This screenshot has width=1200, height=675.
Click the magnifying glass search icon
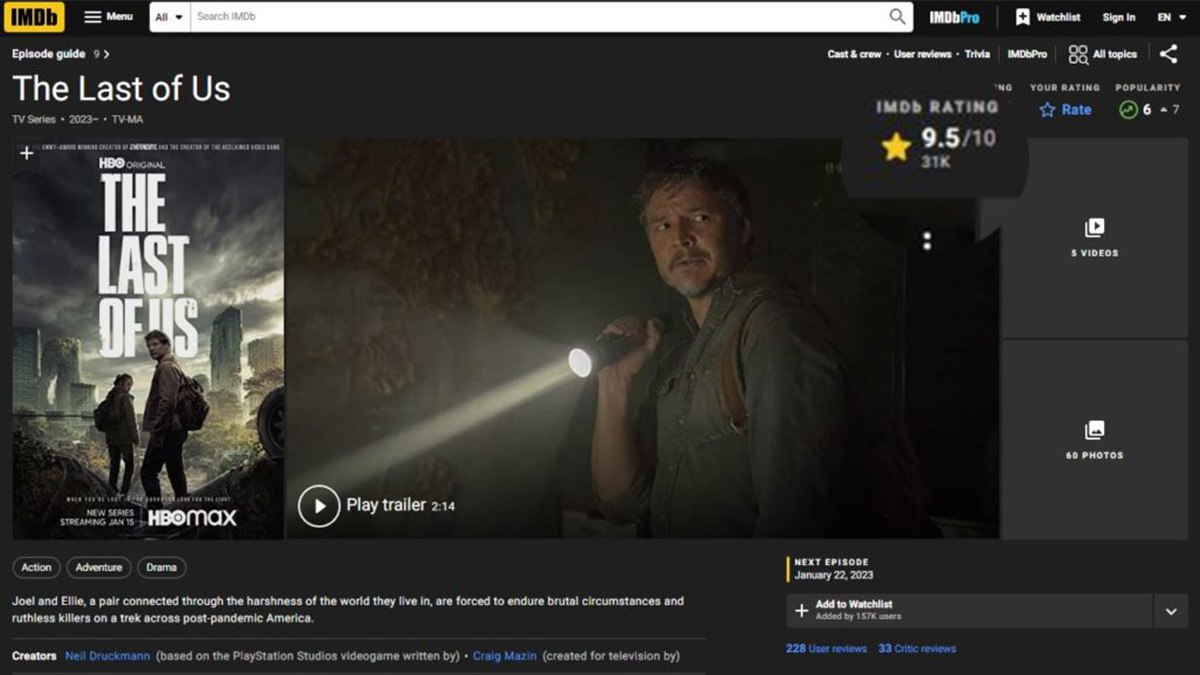point(897,17)
